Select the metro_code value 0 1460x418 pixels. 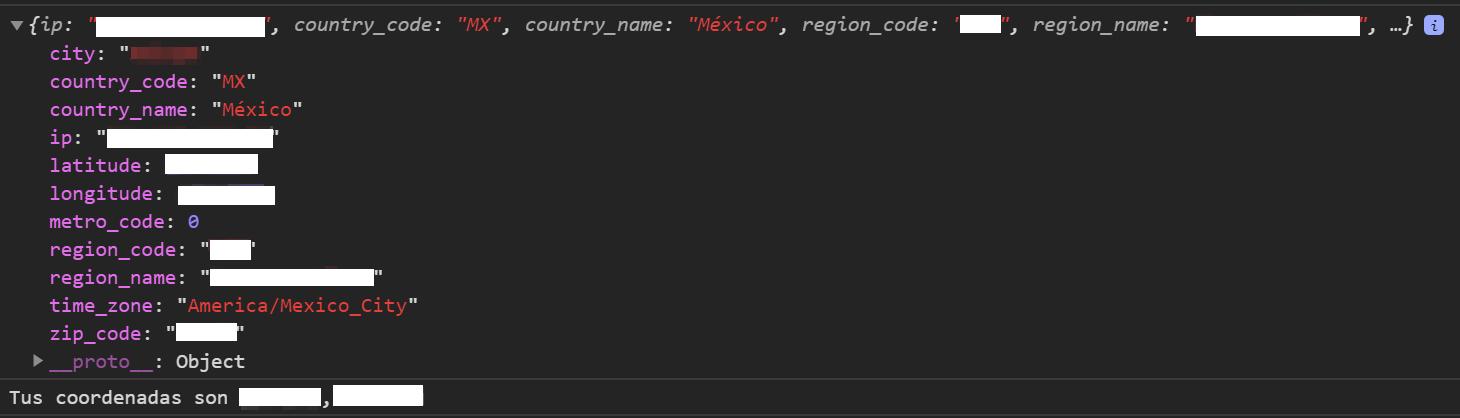[x=193, y=221]
